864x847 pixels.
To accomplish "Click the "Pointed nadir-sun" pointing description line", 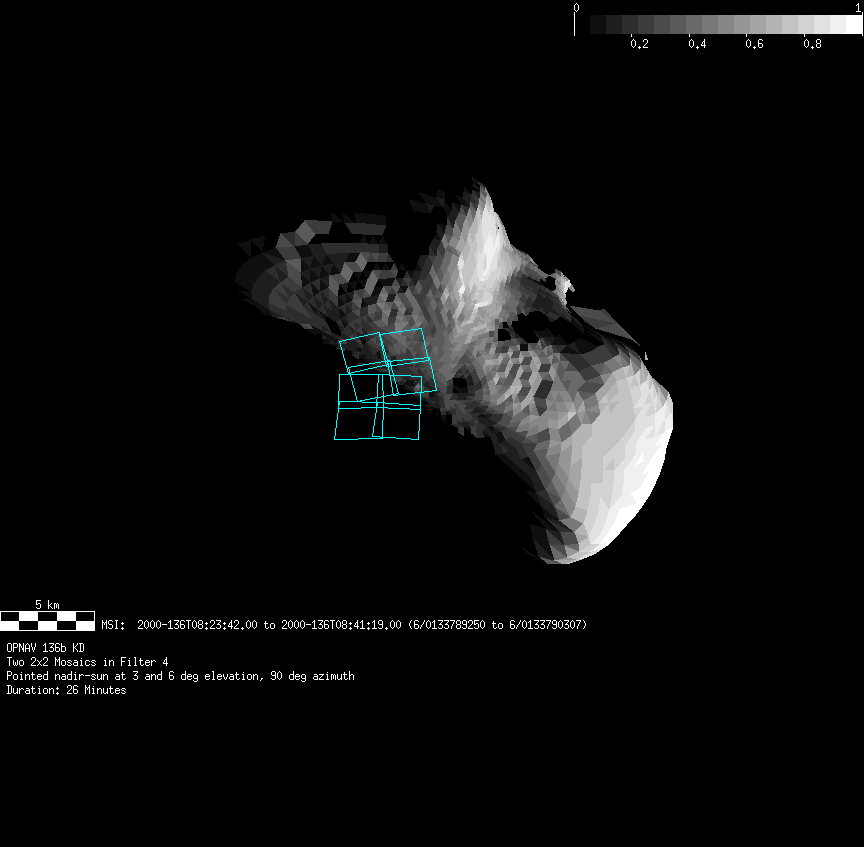I will point(180,676).
